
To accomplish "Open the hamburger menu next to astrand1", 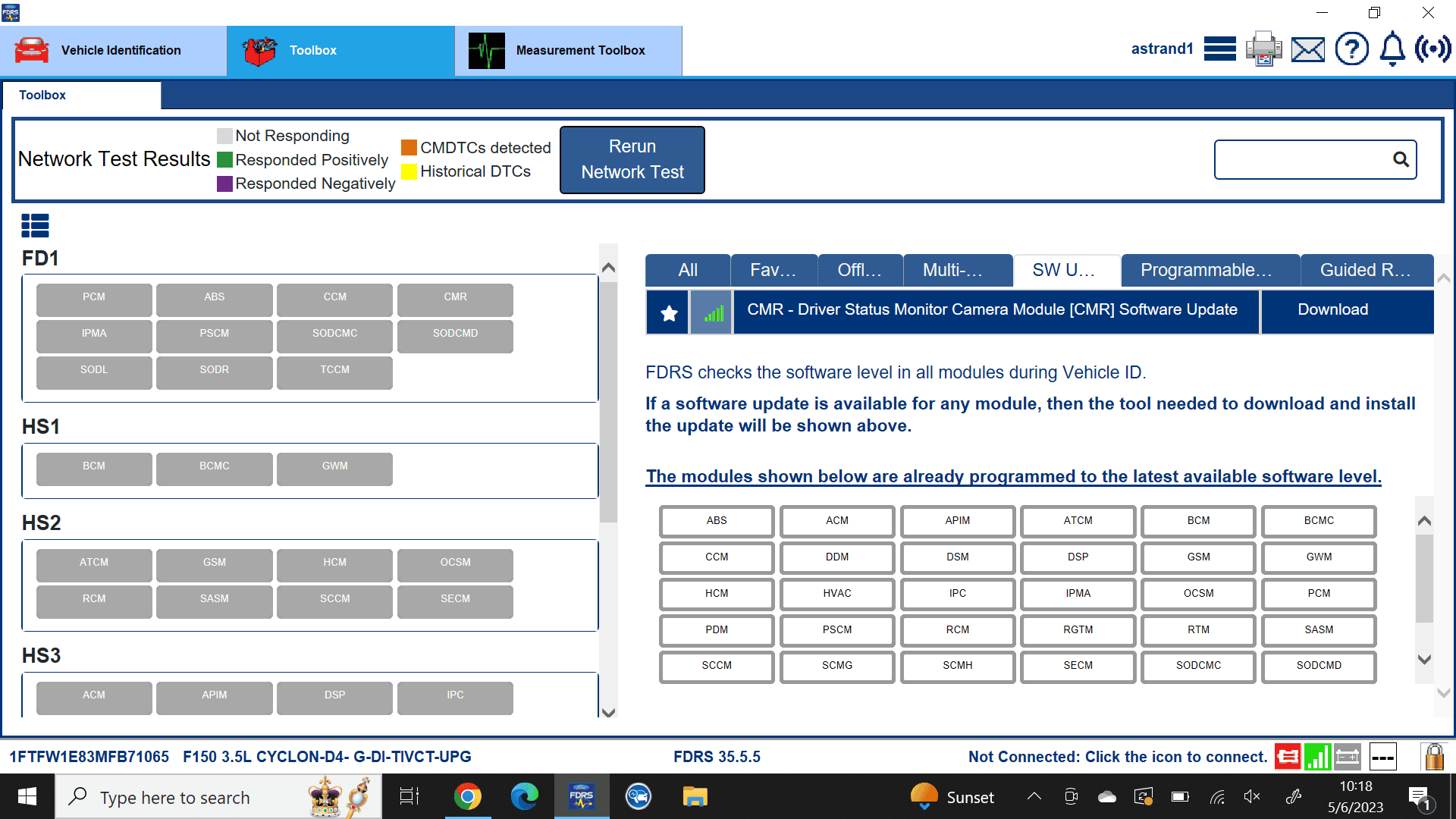I will (x=1219, y=49).
